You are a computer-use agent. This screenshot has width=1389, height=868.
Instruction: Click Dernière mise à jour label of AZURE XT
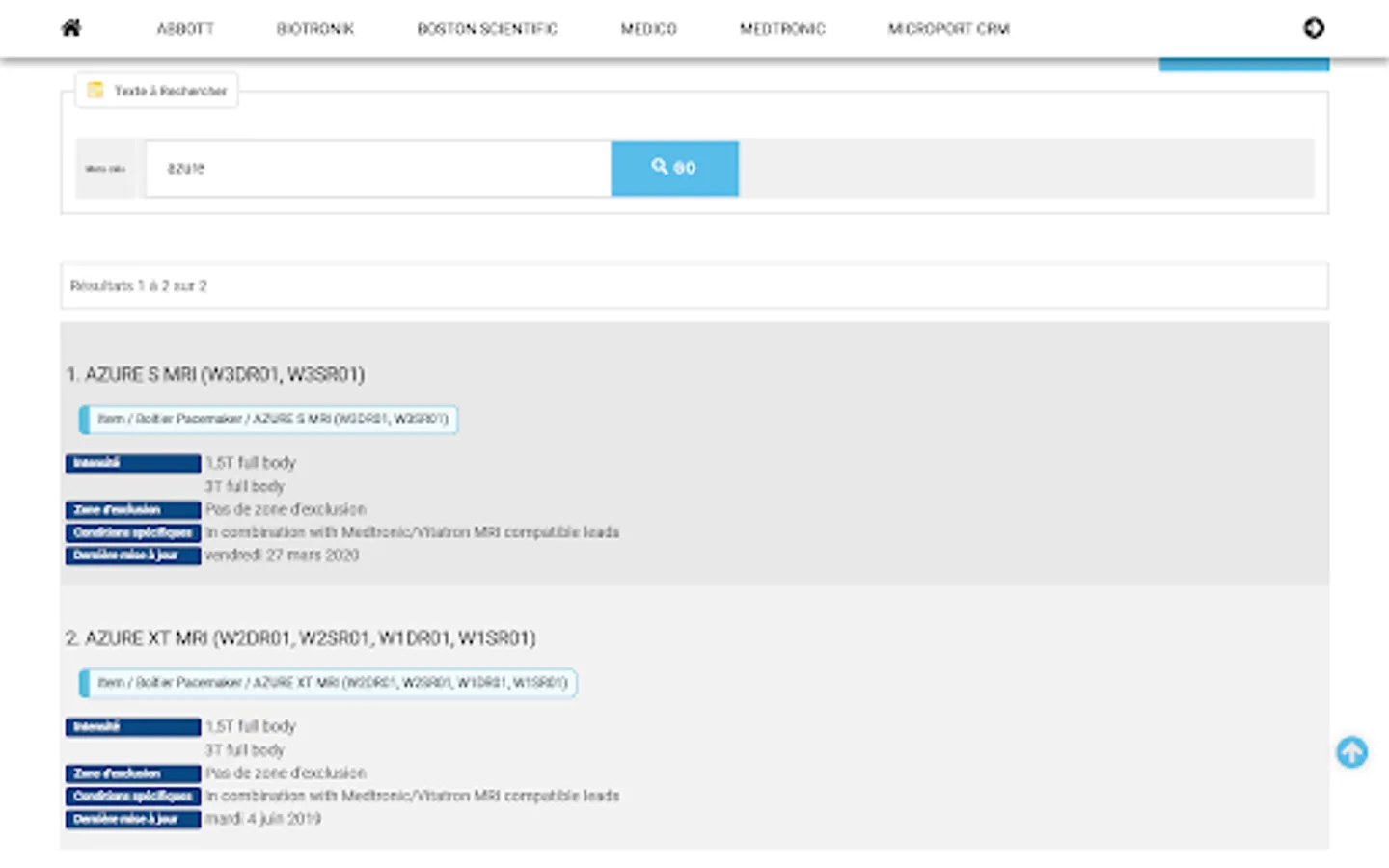pos(133,819)
